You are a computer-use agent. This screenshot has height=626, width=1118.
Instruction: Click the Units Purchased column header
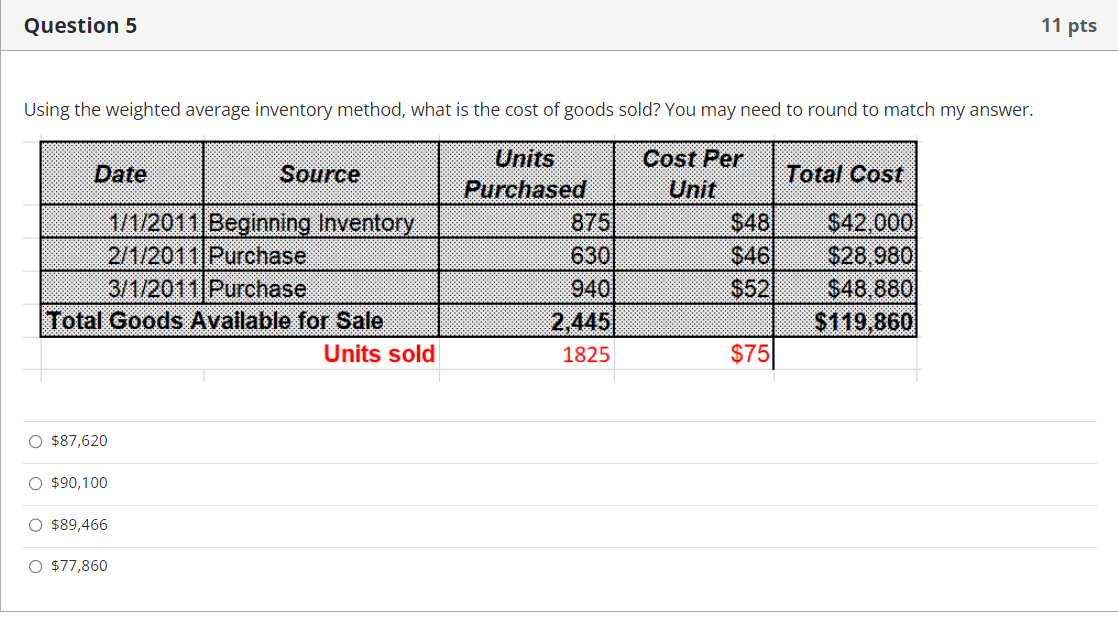point(525,172)
